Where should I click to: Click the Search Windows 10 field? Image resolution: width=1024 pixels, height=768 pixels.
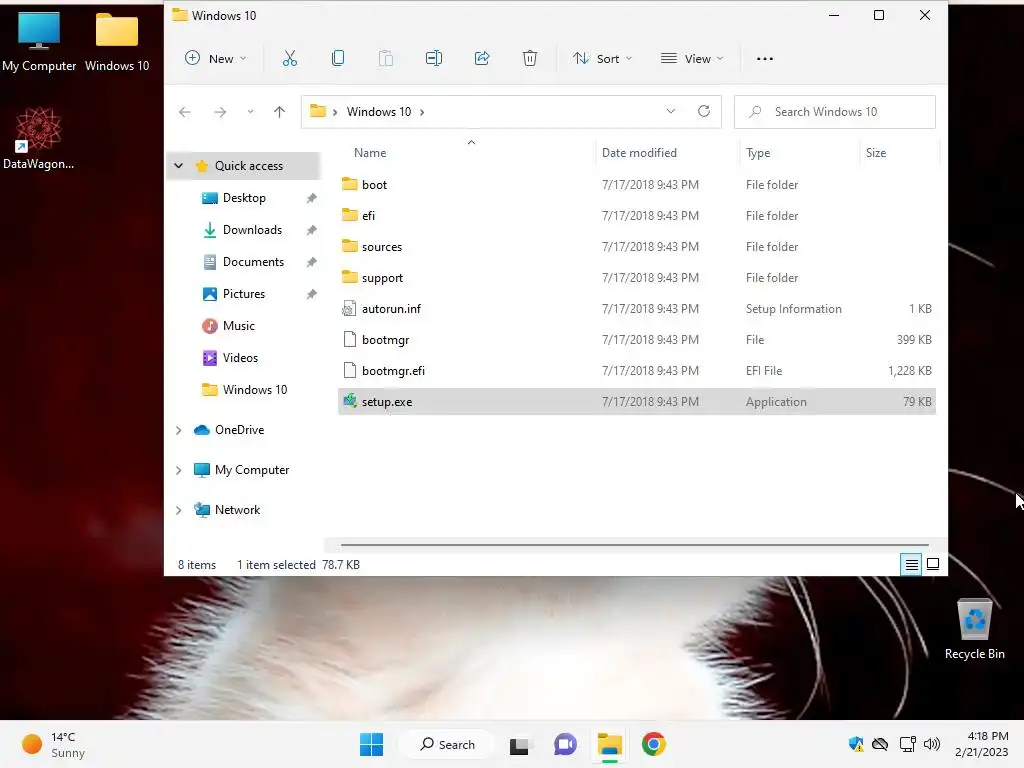point(835,112)
